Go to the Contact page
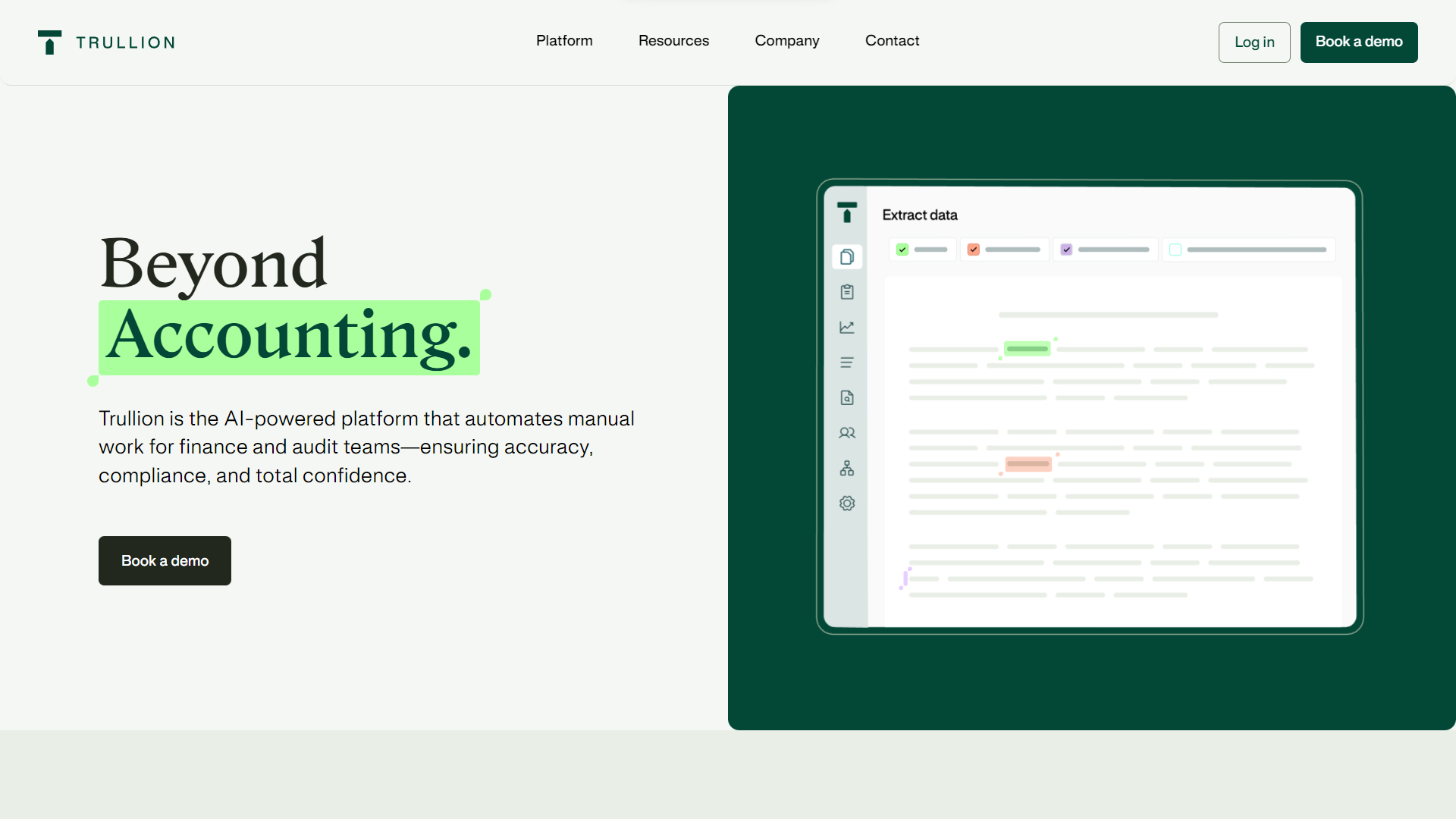 point(892,41)
